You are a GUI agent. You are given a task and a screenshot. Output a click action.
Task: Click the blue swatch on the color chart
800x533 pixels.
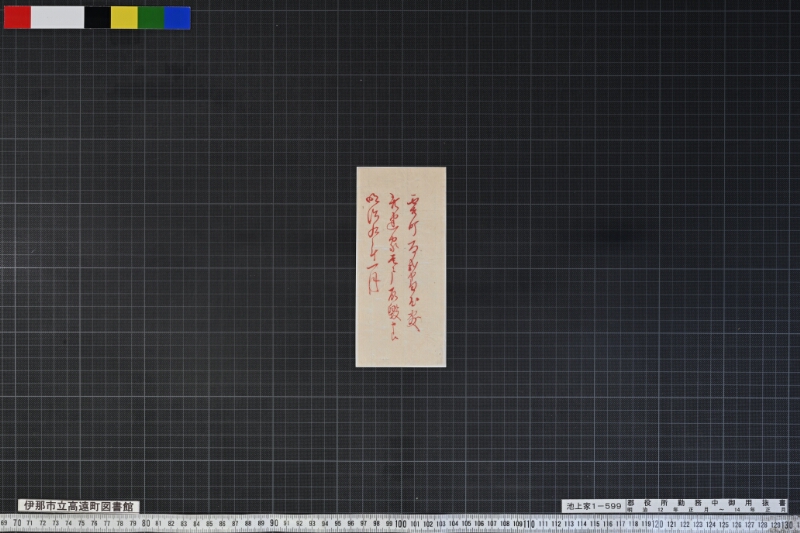pyautogui.click(x=178, y=17)
